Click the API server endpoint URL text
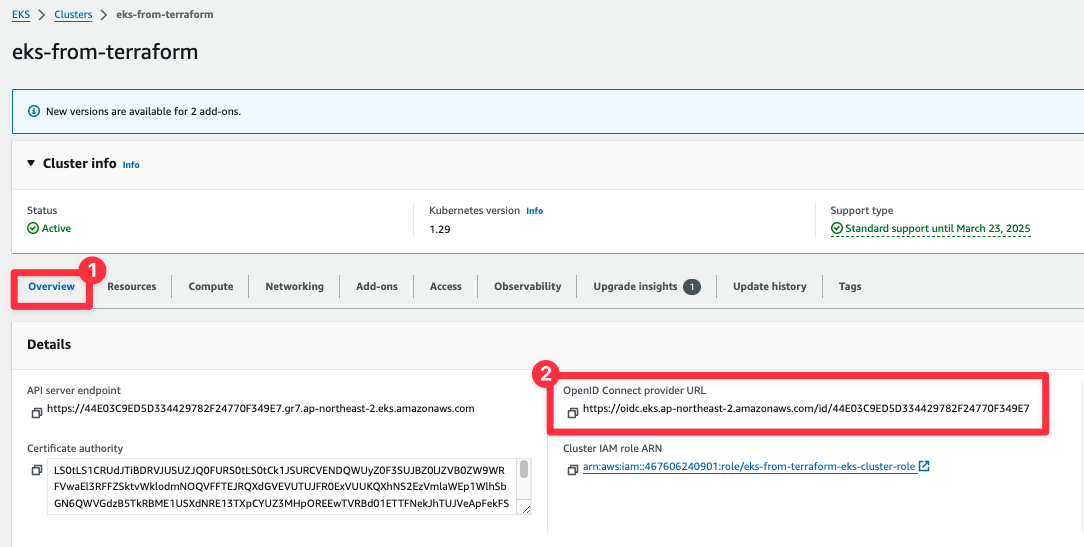The image size is (1084, 547). click(x=261, y=409)
